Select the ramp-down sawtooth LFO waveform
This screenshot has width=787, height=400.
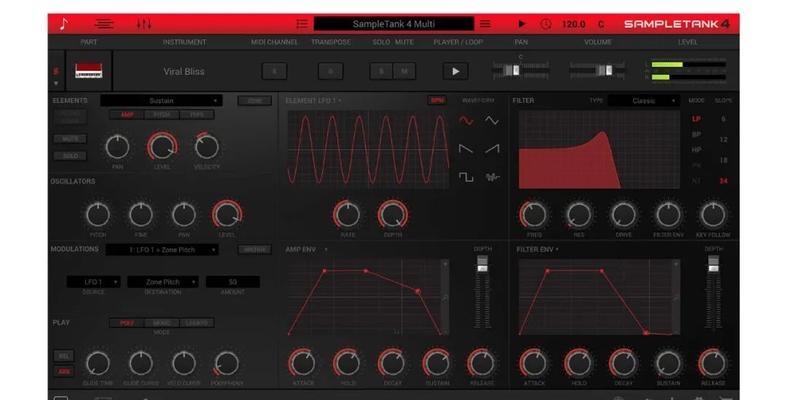coord(466,149)
